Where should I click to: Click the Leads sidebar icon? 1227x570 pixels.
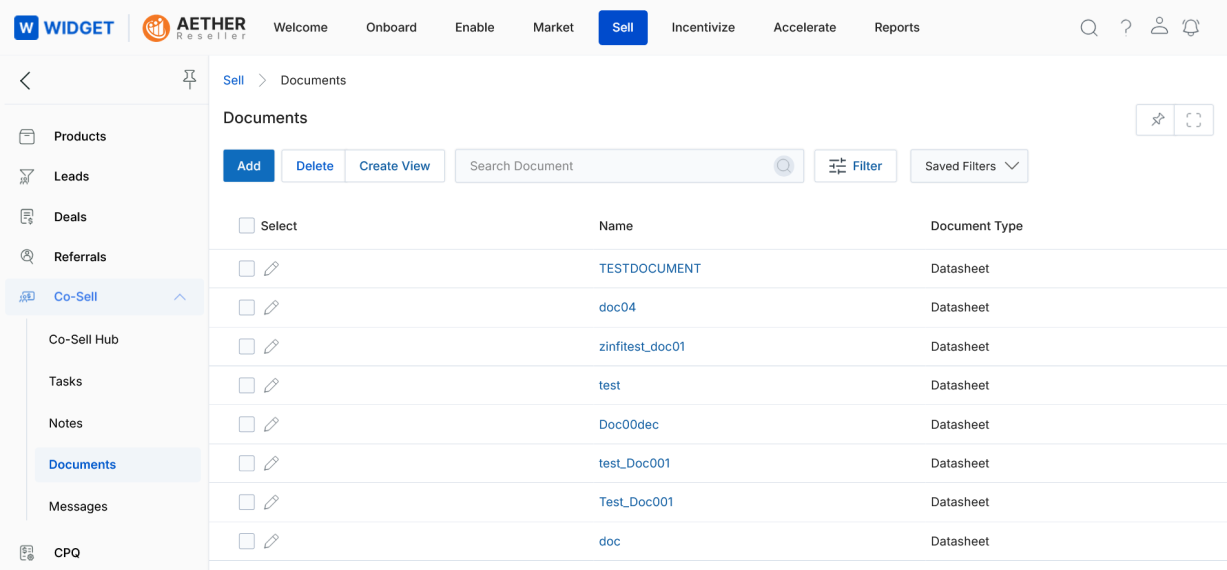(x=27, y=176)
